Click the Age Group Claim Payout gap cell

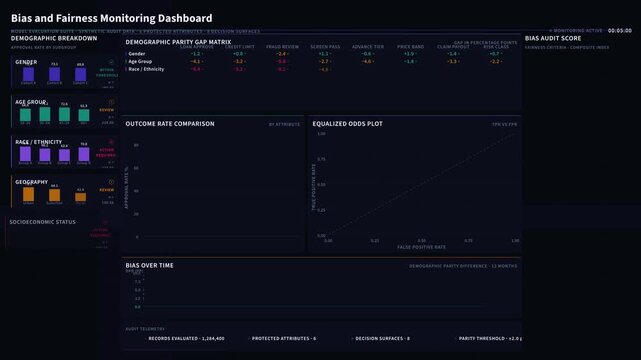tap(453, 62)
